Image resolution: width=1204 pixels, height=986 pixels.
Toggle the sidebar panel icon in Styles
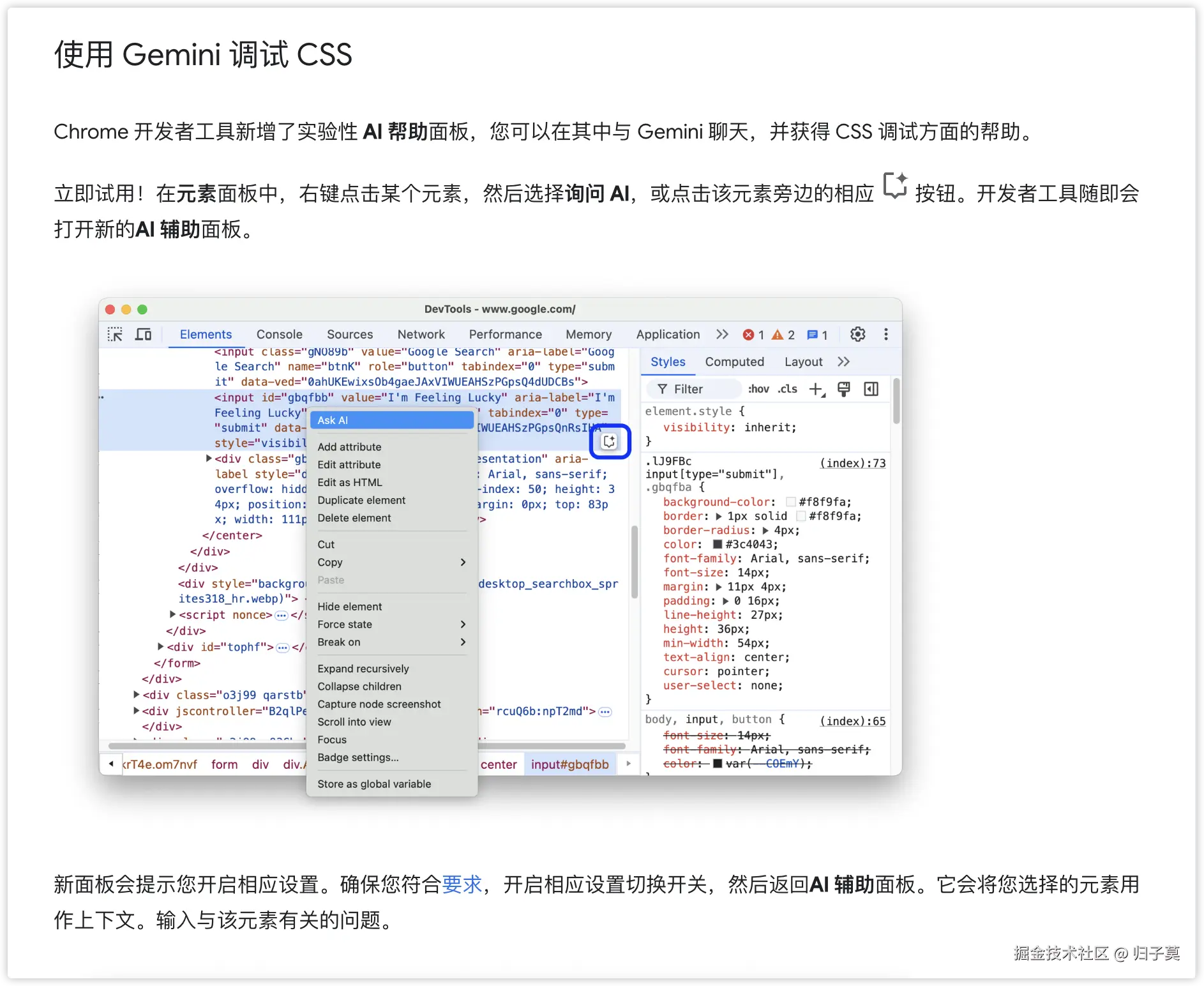[871, 389]
